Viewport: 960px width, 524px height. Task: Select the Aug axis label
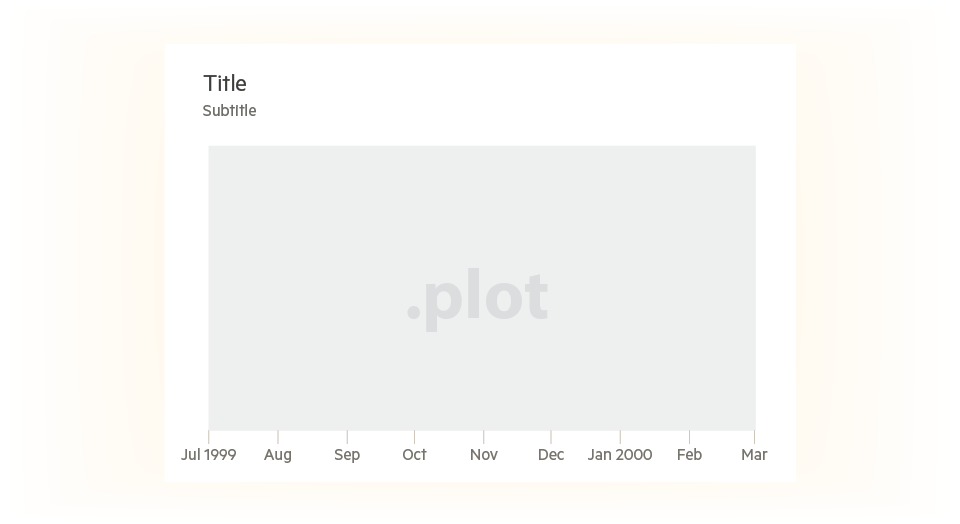(x=278, y=455)
